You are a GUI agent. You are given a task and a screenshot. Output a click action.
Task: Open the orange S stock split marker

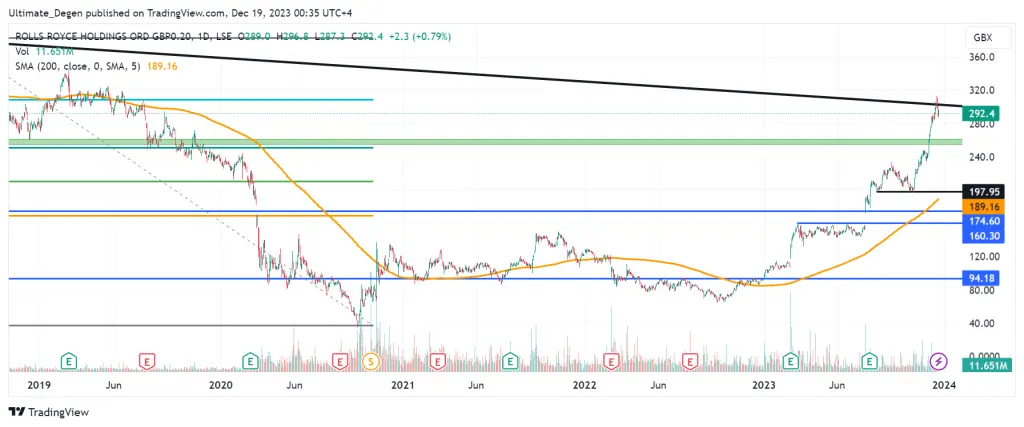[x=372, y=360]
